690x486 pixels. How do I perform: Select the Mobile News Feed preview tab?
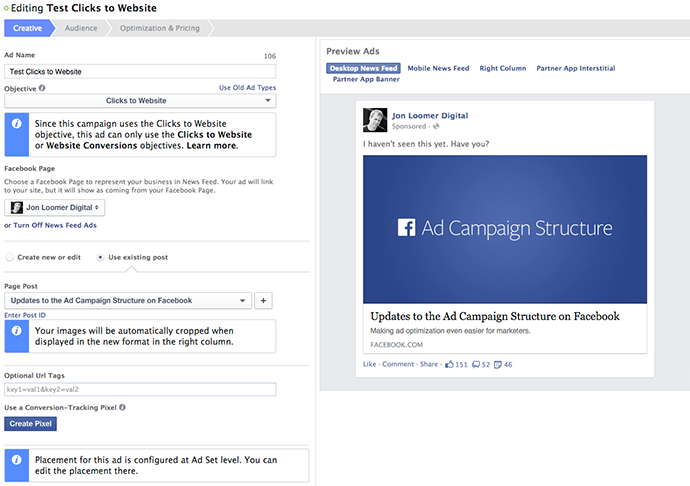[x=438, y=68]
